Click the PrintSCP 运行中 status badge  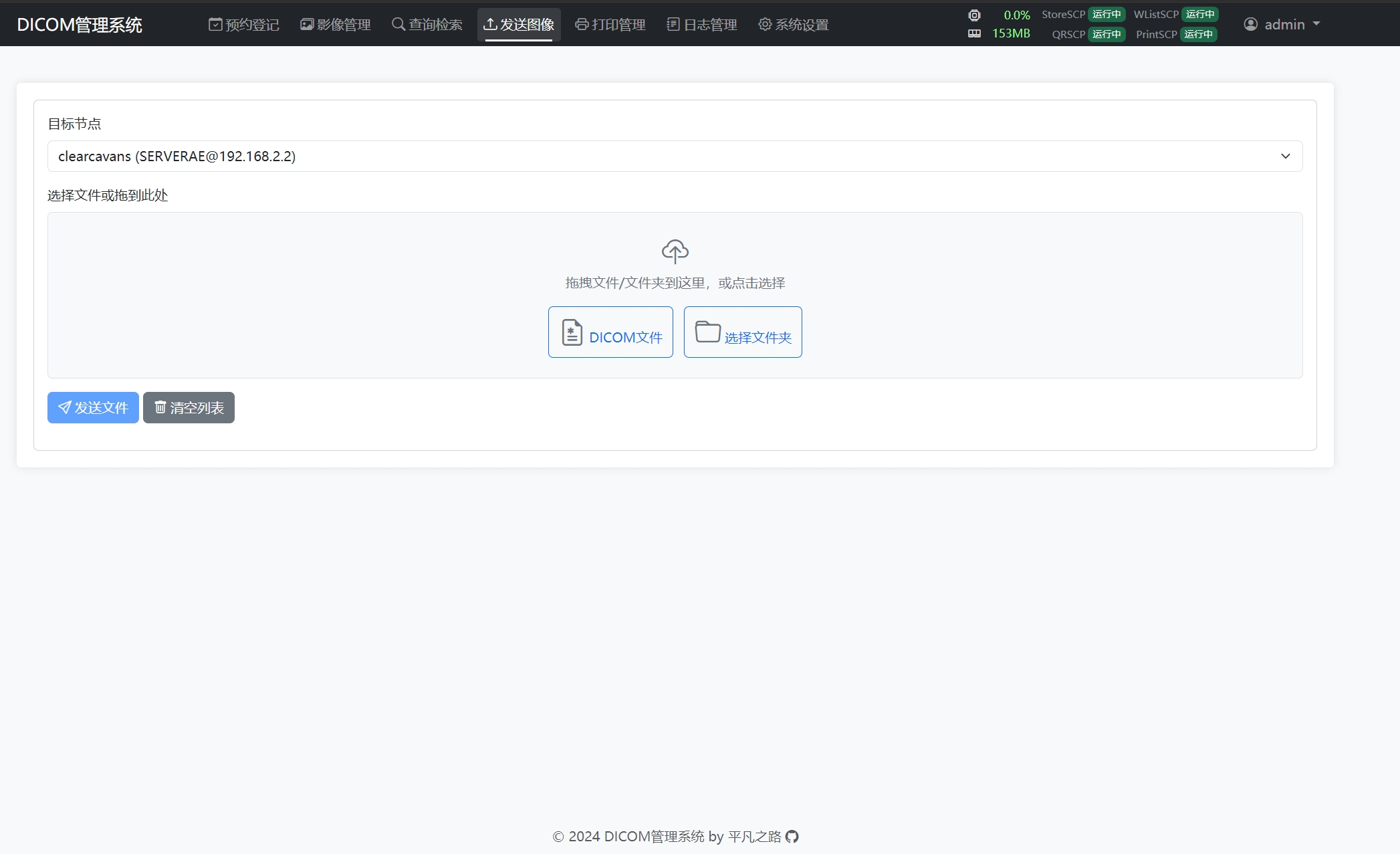tap(1198, 34)
